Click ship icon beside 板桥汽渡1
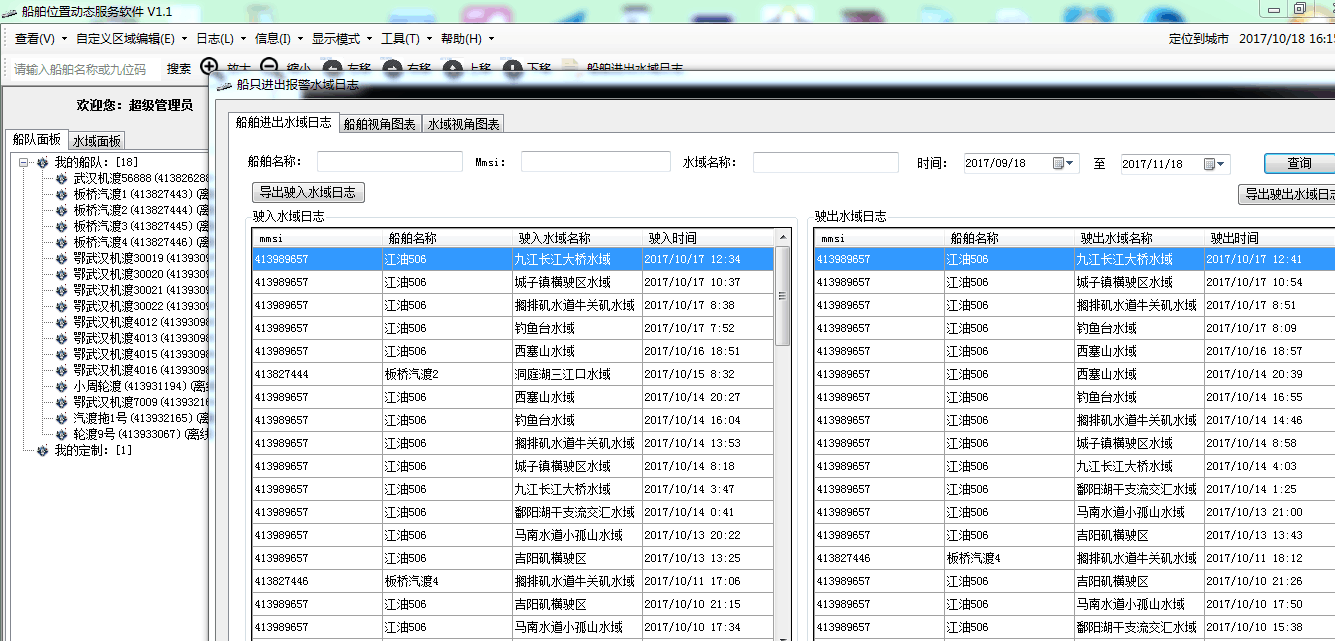1335x641 pixels. point(62,194)
